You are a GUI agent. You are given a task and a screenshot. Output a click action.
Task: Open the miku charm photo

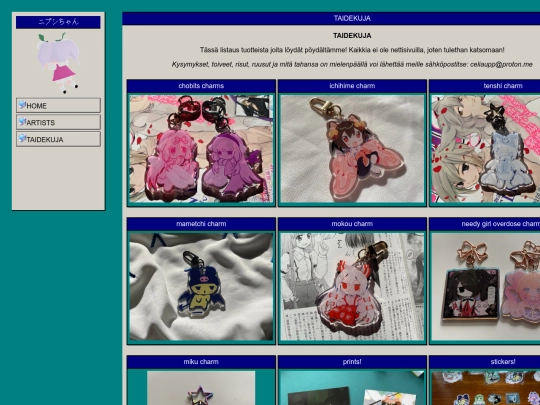pyautogui.click(x=201, y=388)
